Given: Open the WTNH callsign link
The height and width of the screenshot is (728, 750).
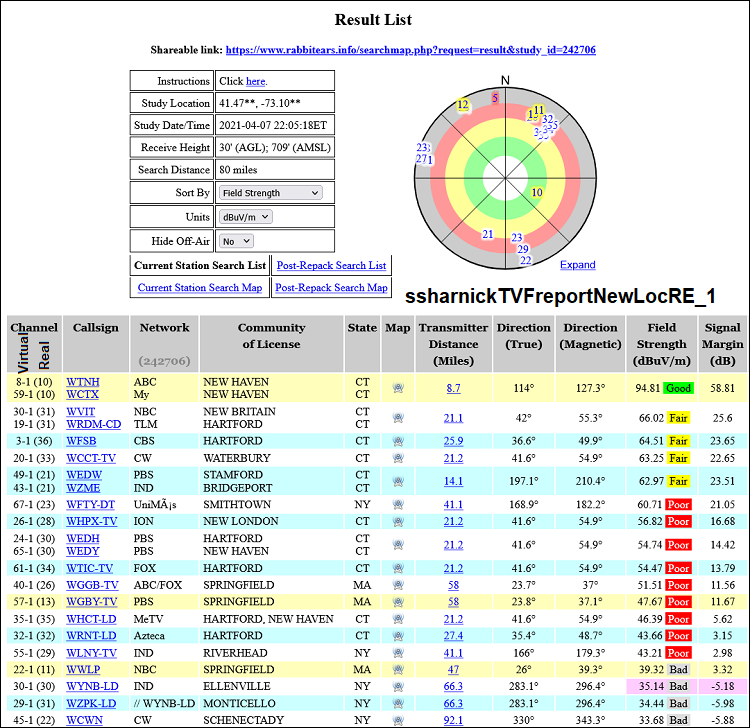Looking at the screenshot, I should tap(83, 382).
